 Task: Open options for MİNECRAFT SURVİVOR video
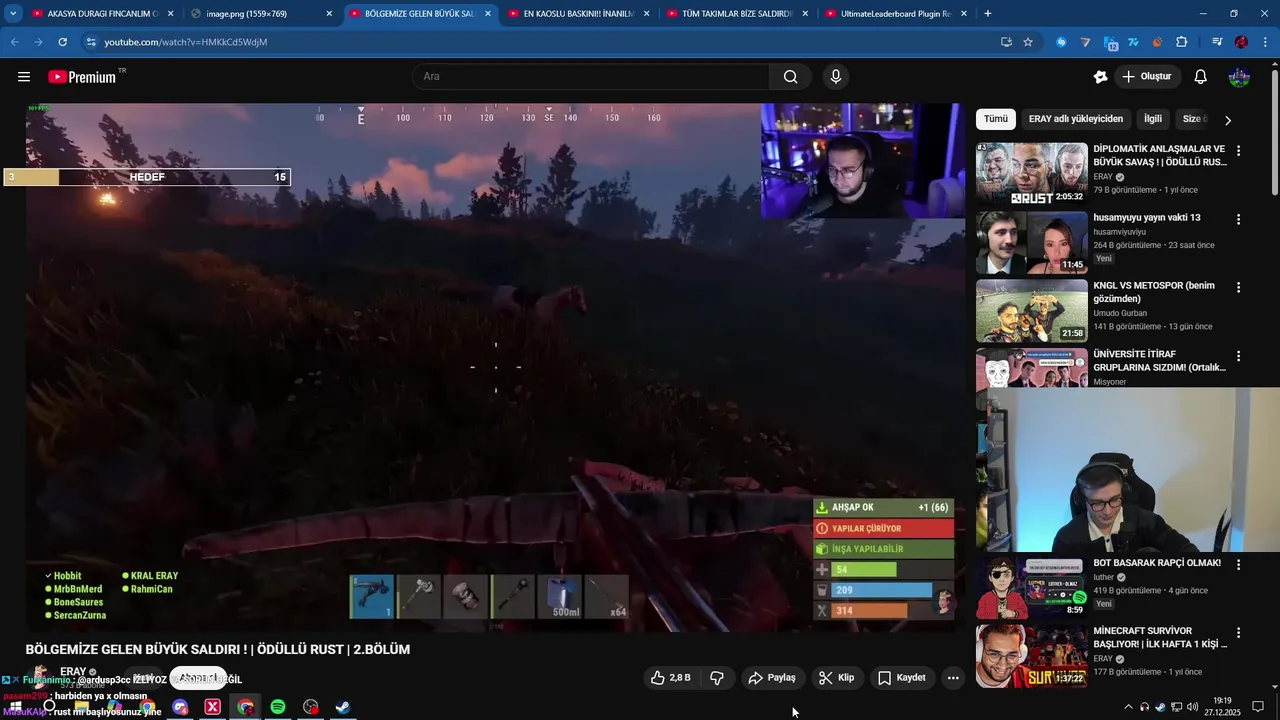pos(1238,633)
